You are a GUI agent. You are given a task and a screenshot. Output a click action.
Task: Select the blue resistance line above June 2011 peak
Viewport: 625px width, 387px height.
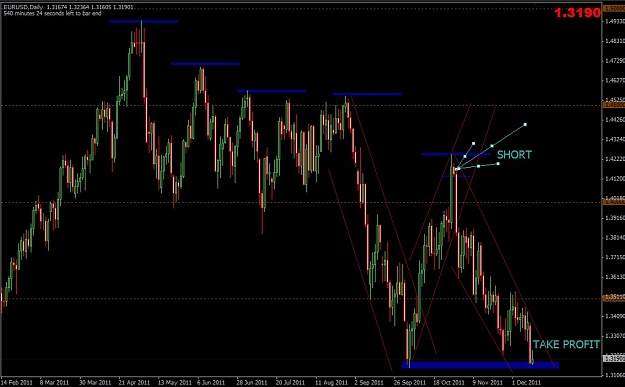(205, 64)
